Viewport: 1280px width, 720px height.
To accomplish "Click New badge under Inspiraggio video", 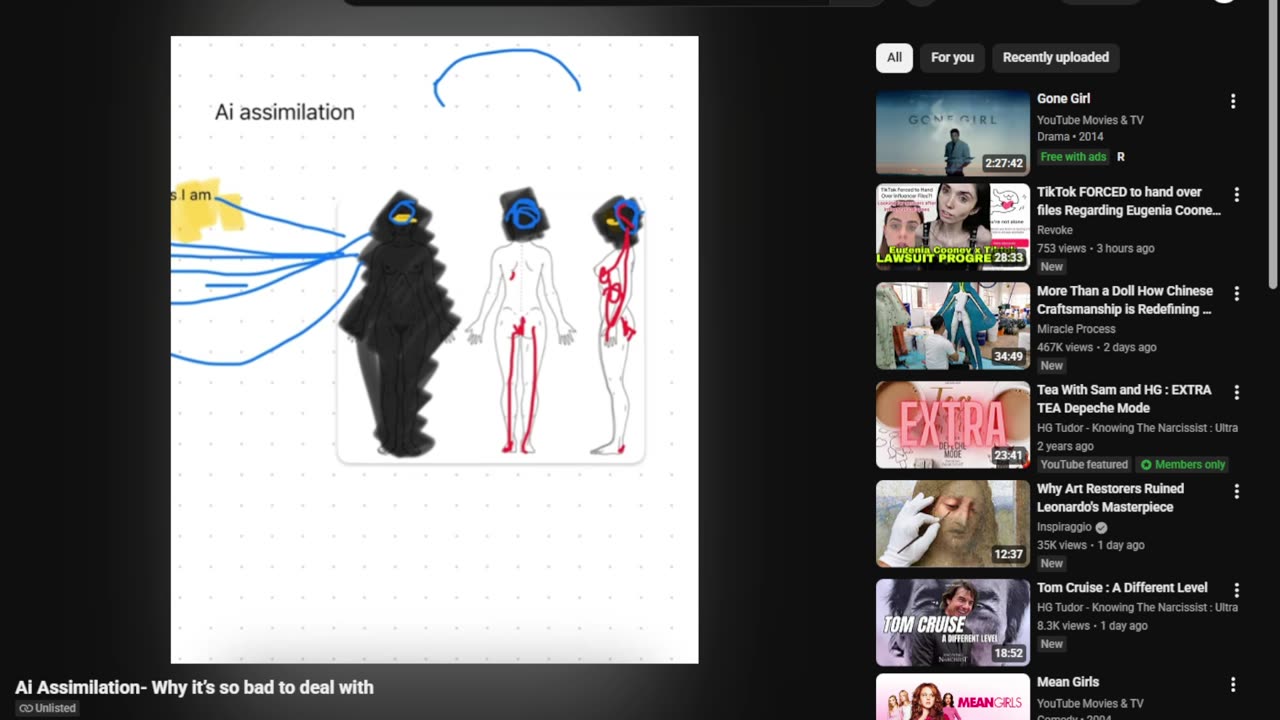I will coord(1052,564).
